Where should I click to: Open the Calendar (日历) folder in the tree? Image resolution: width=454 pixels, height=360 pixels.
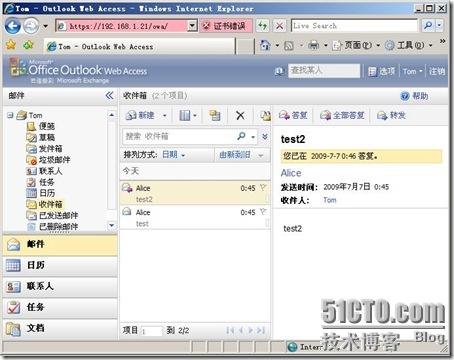[41, 193]
